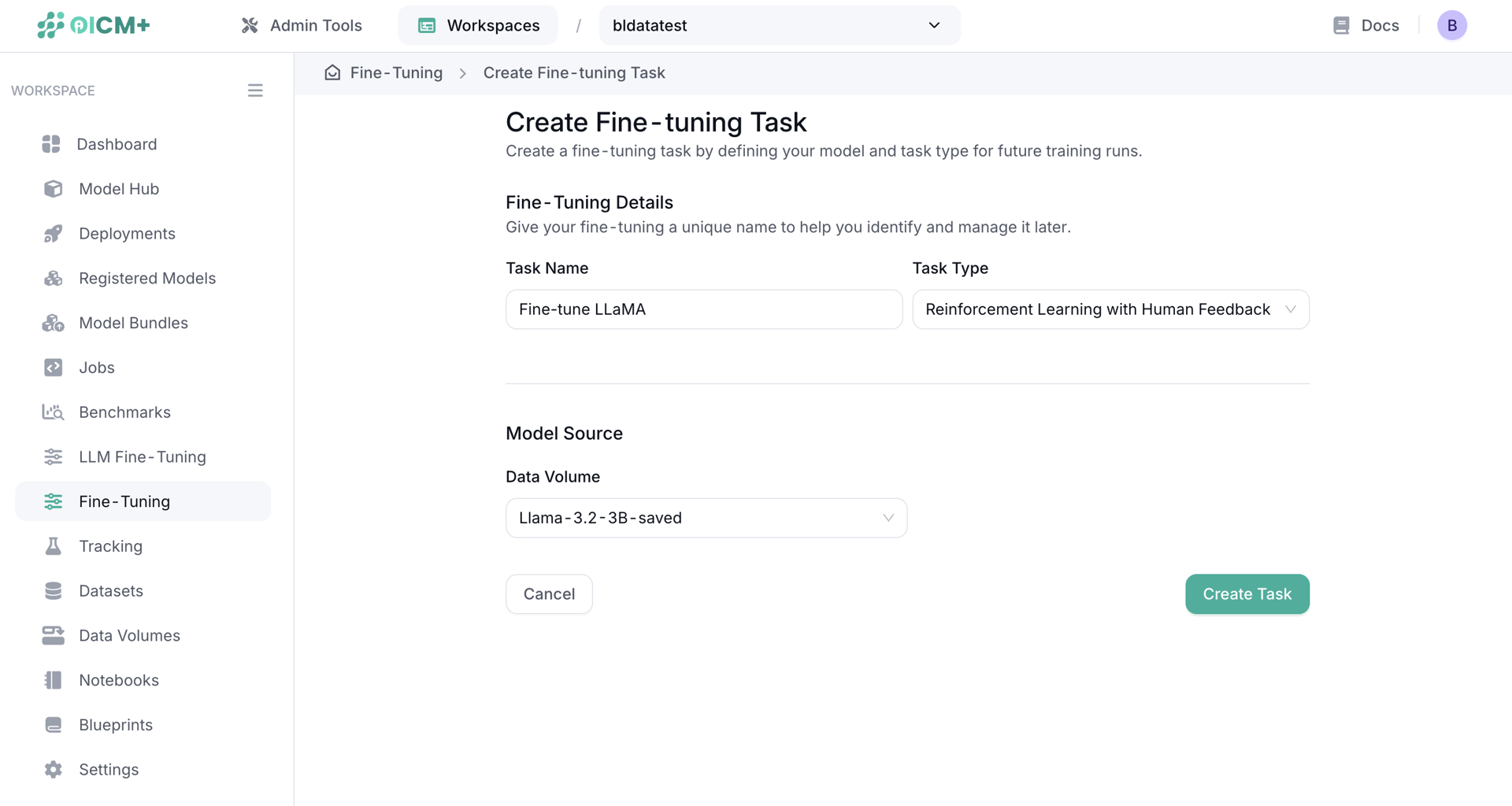Image resolution: width=1512 pixels, height=806 pixels.
Task: Switch to the Workspaces tab
Action: click(478, 25)
